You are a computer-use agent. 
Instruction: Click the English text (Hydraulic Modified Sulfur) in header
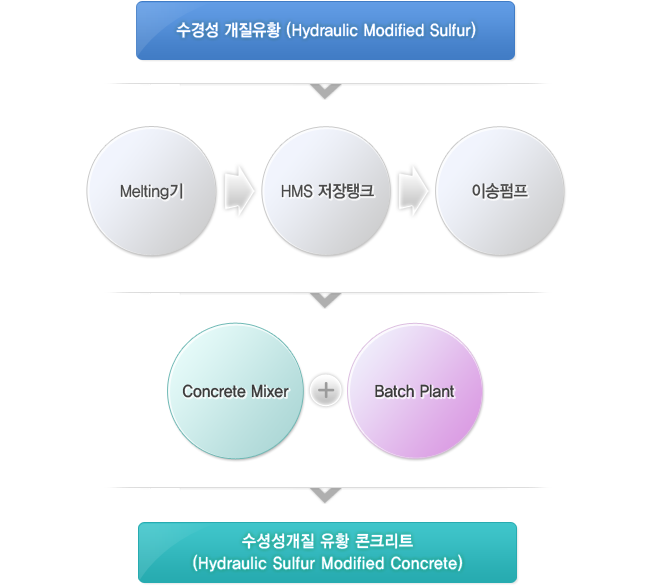[381, 31]
